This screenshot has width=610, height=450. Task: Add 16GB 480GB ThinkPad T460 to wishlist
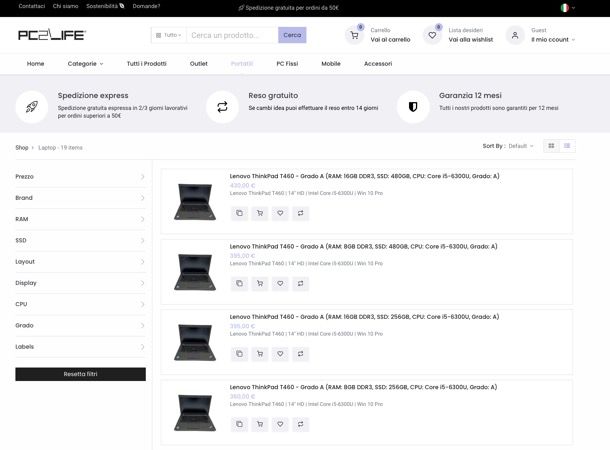pyautogui.click(x=280, y=213)
